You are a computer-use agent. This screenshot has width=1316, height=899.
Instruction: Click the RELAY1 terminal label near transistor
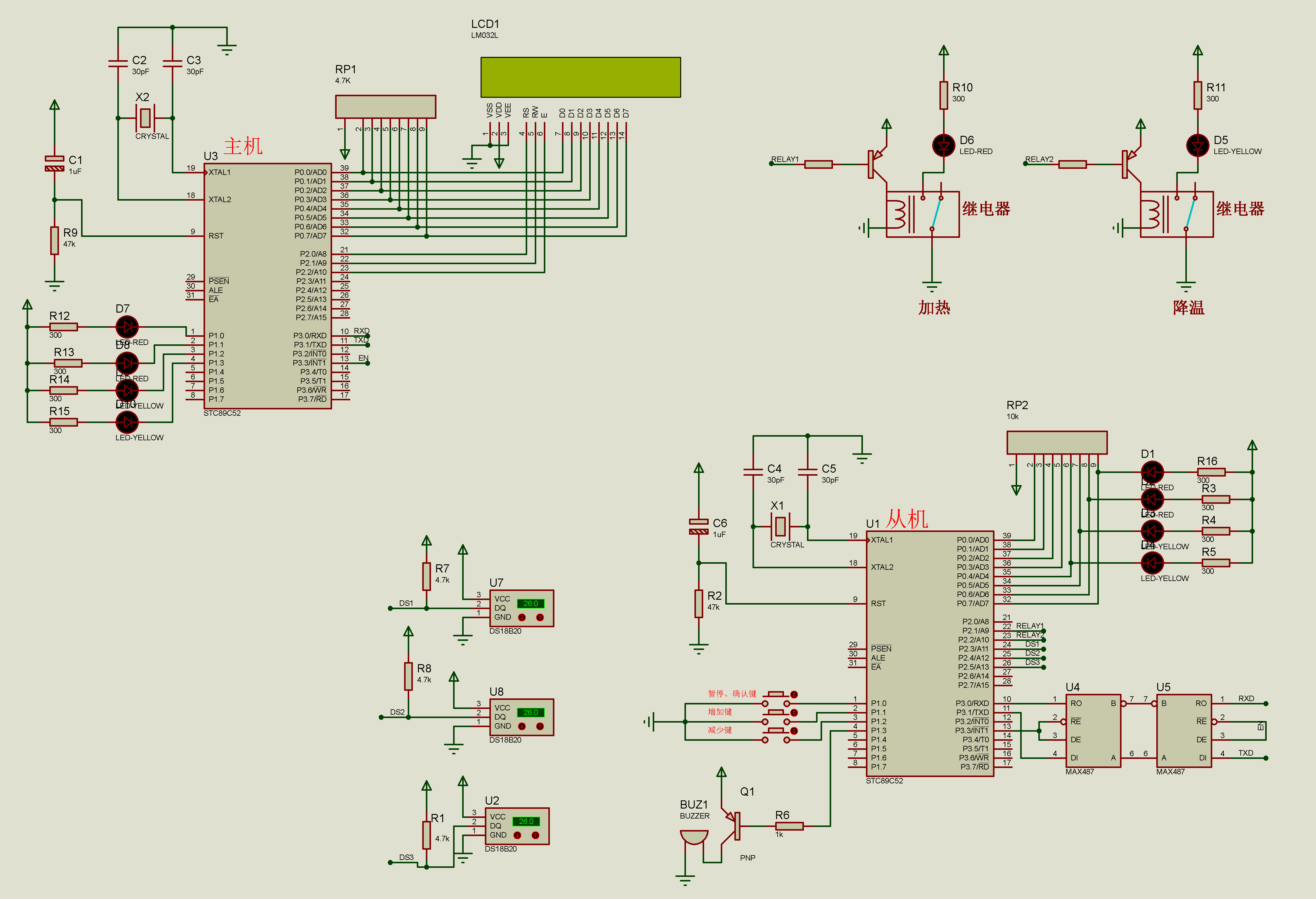pyautogui.click(x=785, y=159)
